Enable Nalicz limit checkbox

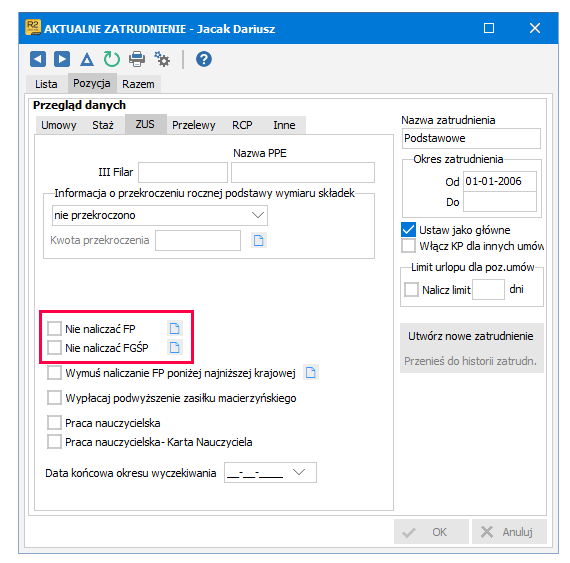point(411,290)
